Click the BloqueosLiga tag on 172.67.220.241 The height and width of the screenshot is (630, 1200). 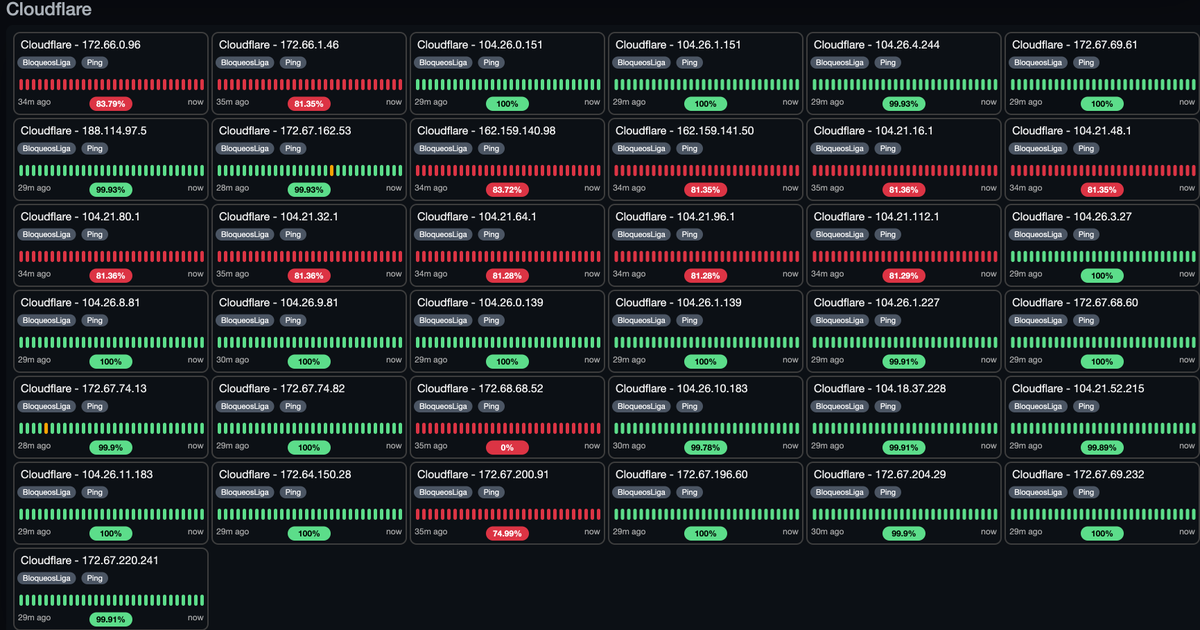47,578
